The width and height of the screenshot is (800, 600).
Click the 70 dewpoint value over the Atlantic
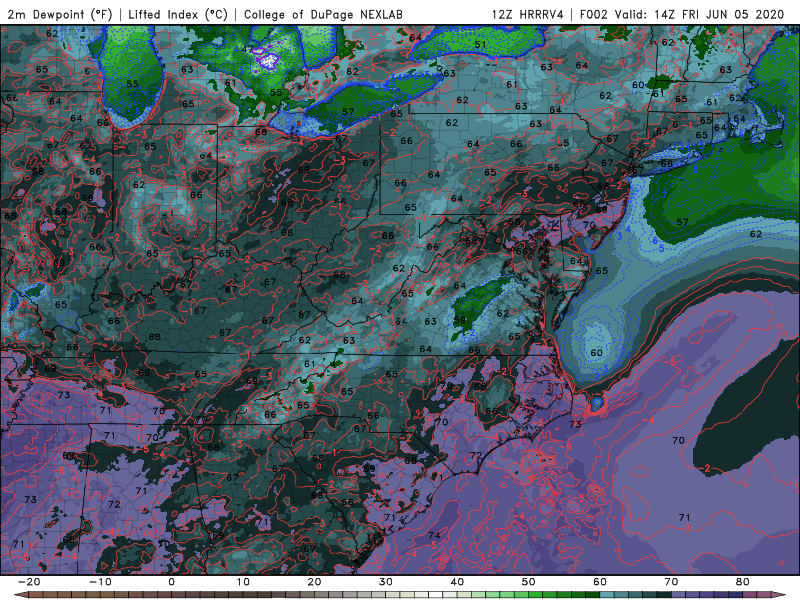[678, 440]
